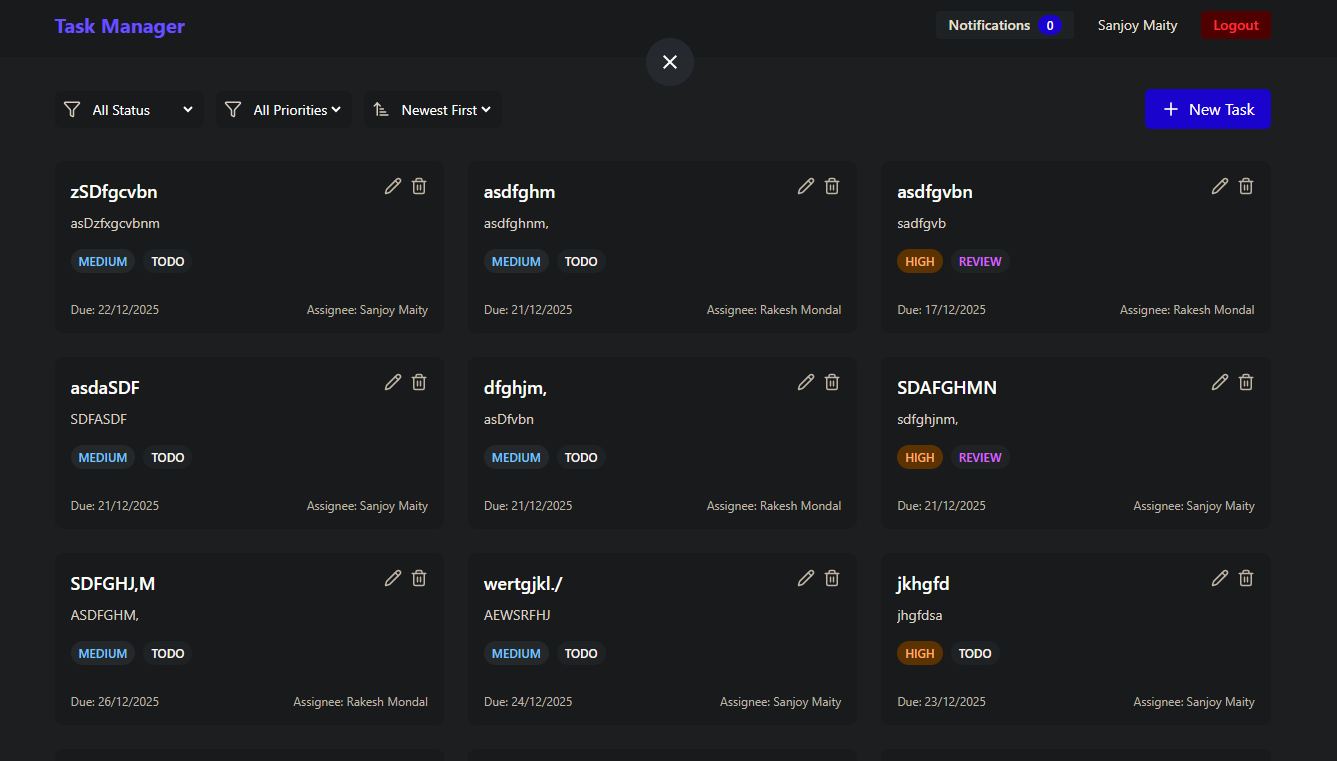Edit the zSDfgcvbn task
Image resolution: width=1337 pixels, height=761 pixels.
click(393, 186)
